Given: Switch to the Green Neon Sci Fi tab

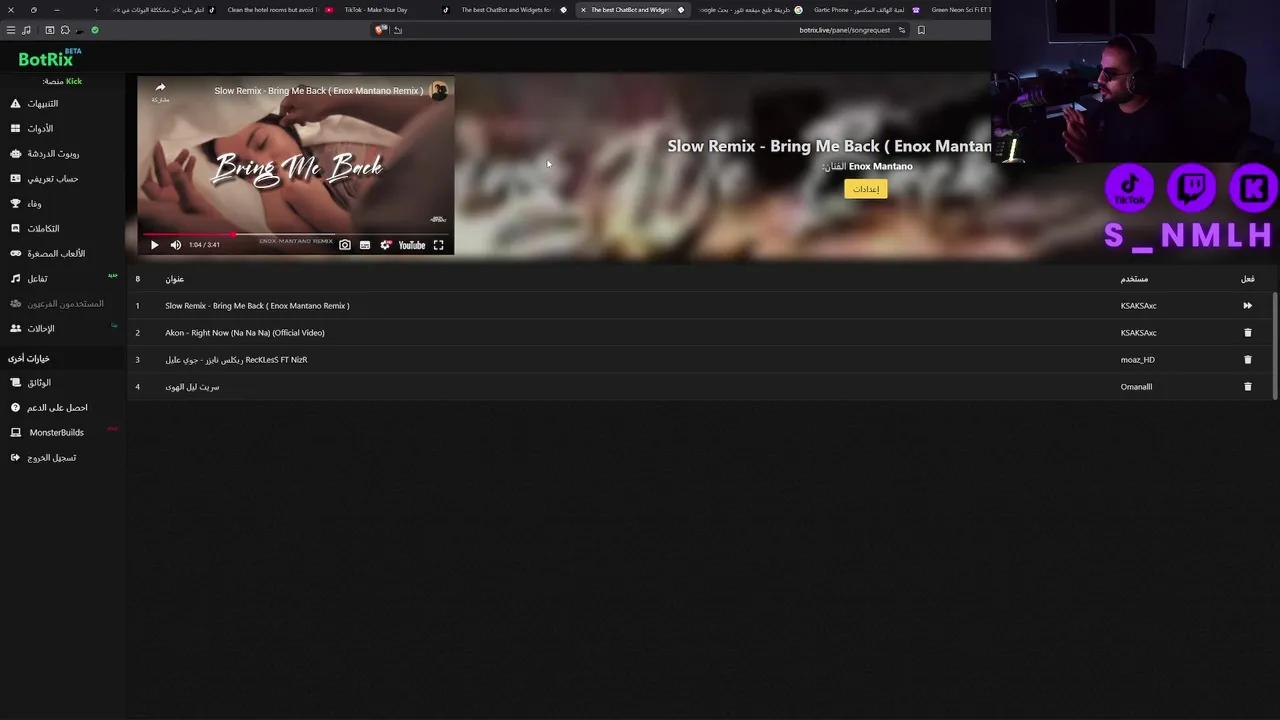Looking at the screenshot, I should click(x=960, y=10).
